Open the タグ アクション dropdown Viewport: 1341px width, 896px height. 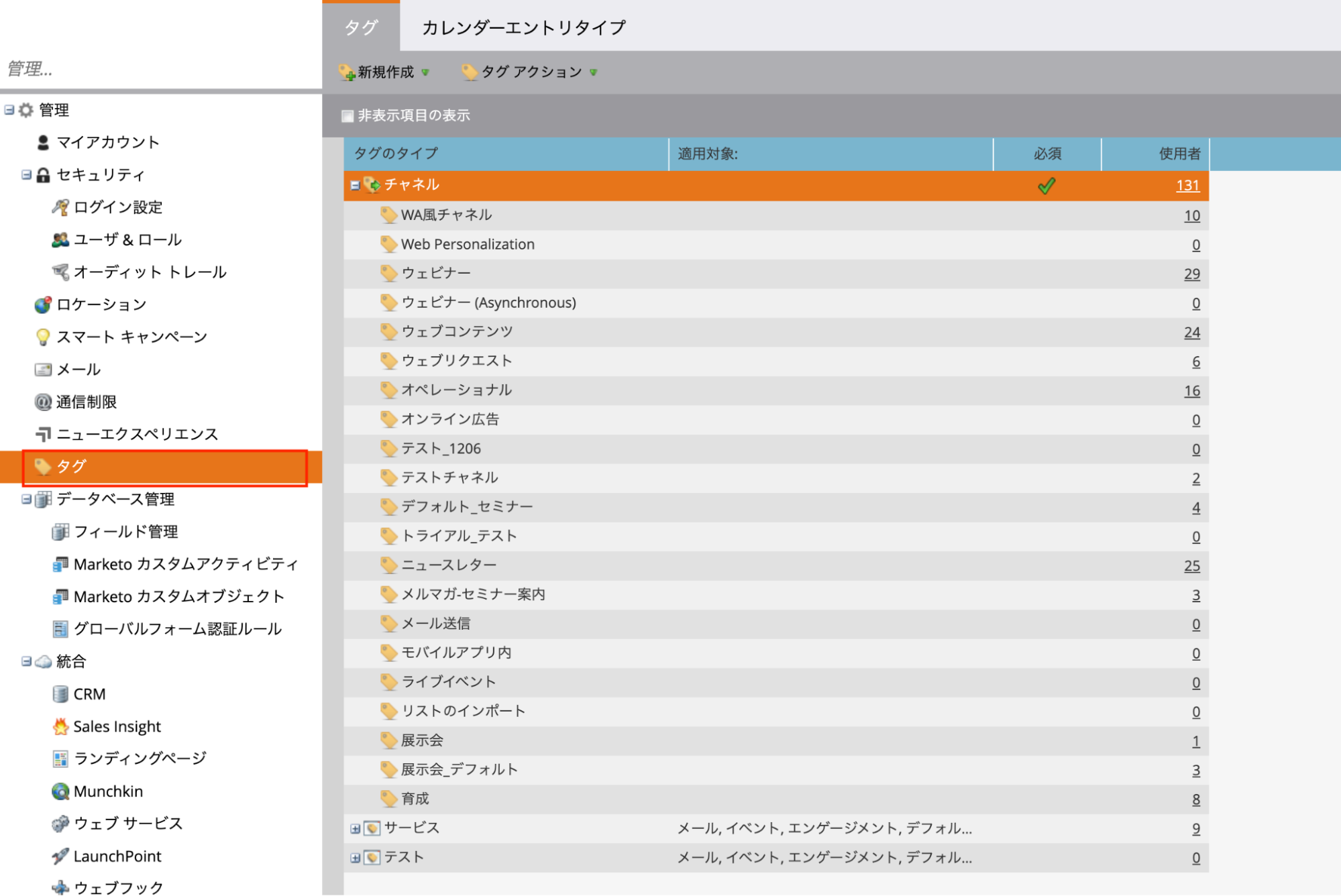(529, 72)
